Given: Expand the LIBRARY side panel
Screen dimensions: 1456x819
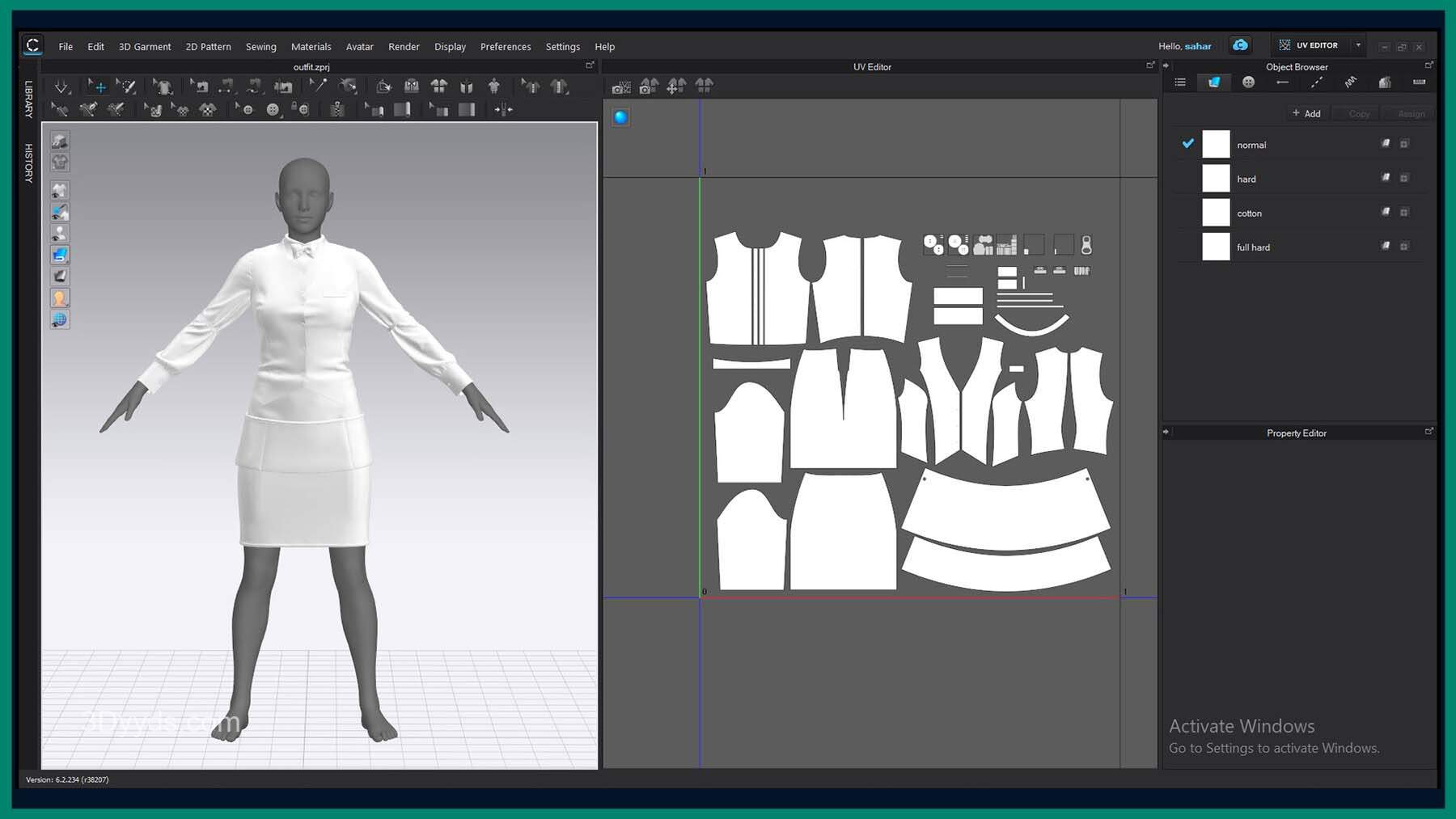Looking at the screenshot, I should coord(28,99).
